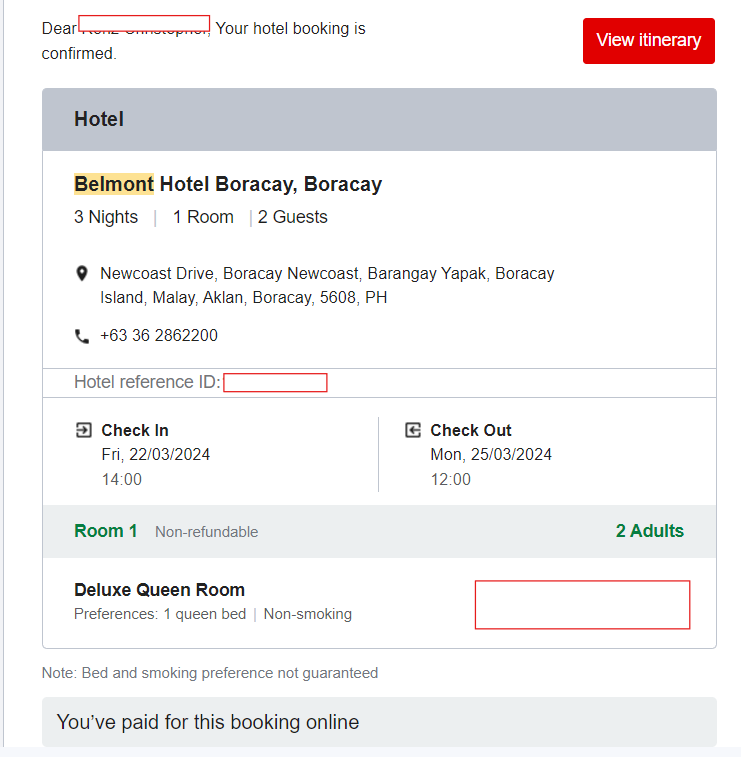Click the highlighted word Belmont
Image resolution: width=741 pixels, height=757 pixels.
(114, 185)
